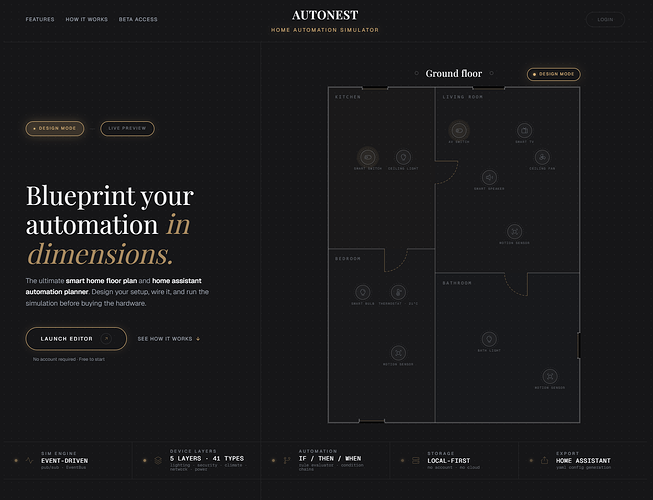Click the HOME ASSISTANT export text
The width and height of the screenshot is (653, 500).
[583, 461]
